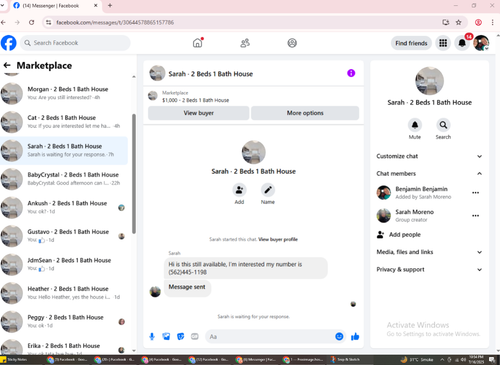
Task: Click the browser address bar URL
Action: [115, 22]
